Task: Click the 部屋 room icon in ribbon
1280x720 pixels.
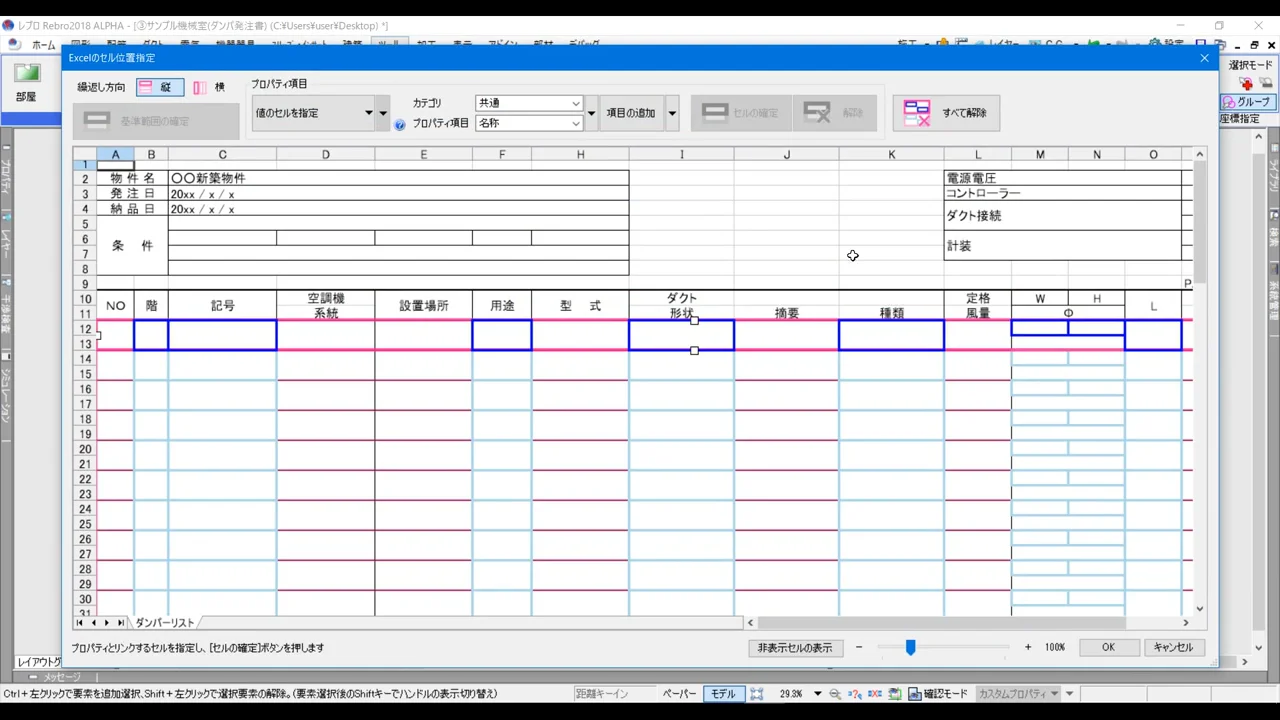Action: [x=26, y=83]
